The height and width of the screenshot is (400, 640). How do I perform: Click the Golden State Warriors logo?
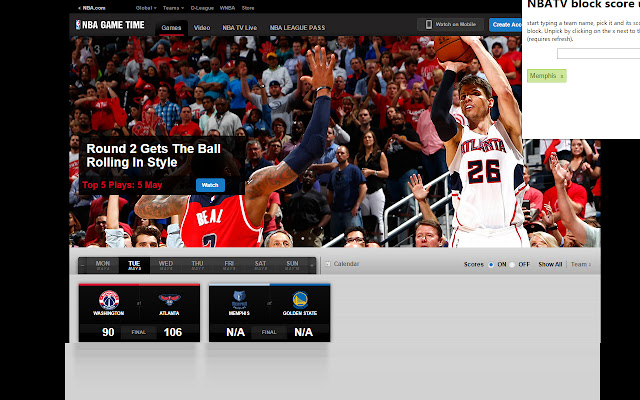click(300, 300)
